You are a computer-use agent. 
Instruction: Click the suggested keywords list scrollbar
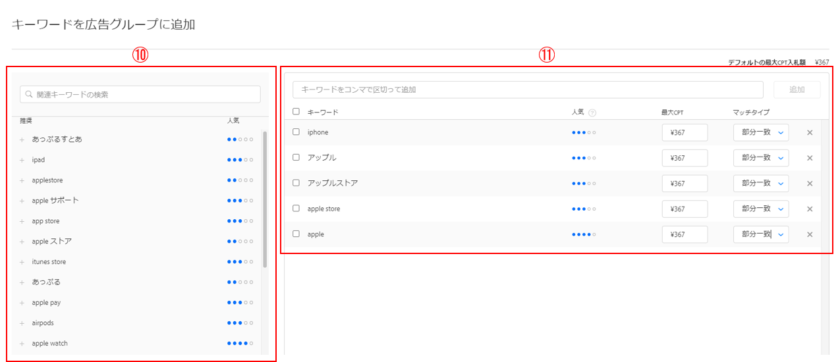(265, 199)
